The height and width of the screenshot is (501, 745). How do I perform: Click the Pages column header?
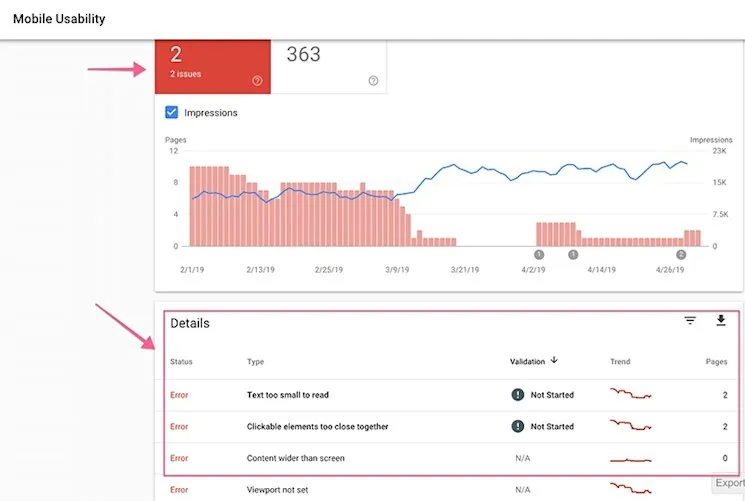[x=716, y=362]
